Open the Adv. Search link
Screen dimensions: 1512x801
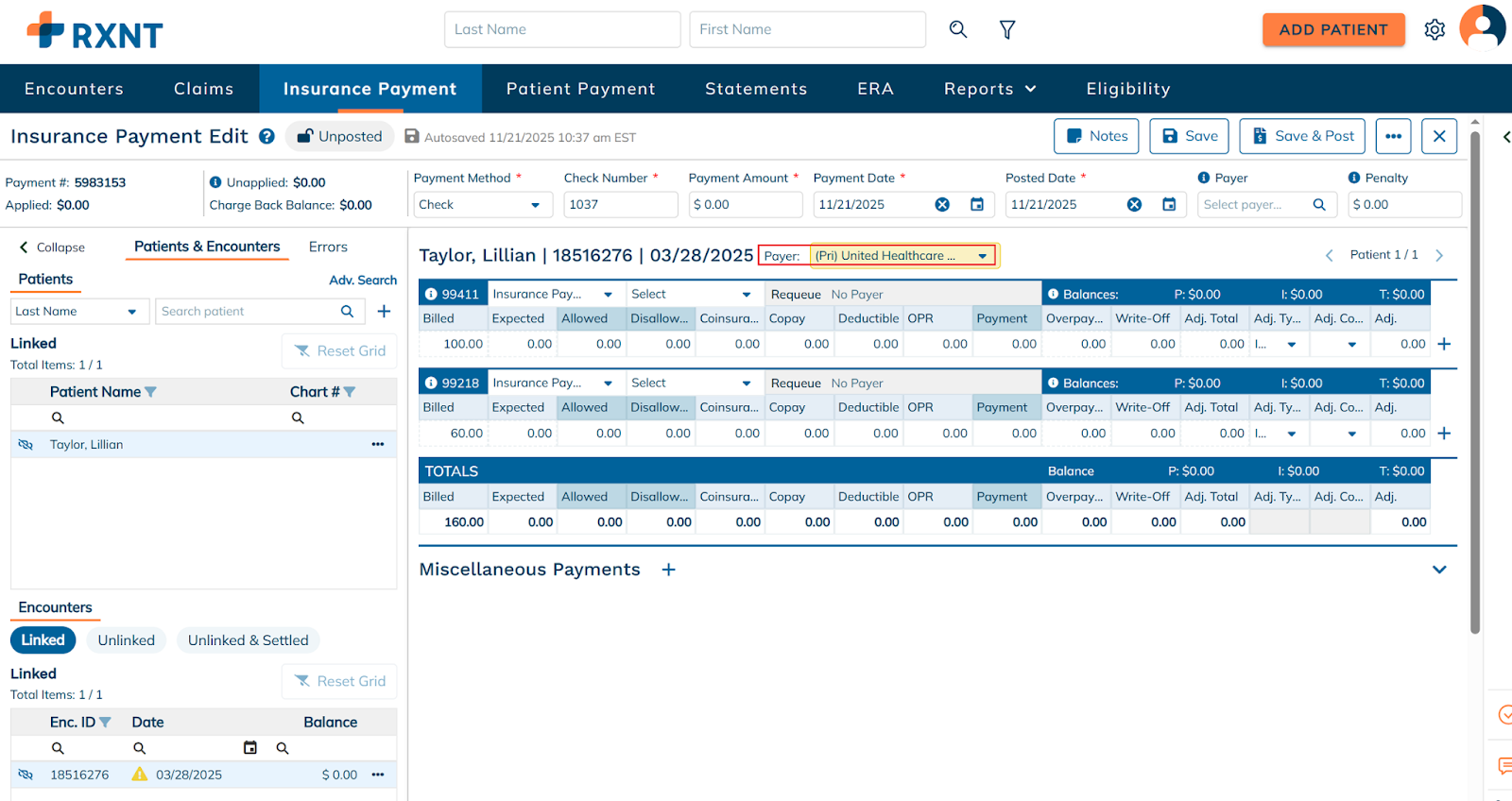tap(363, 280)
